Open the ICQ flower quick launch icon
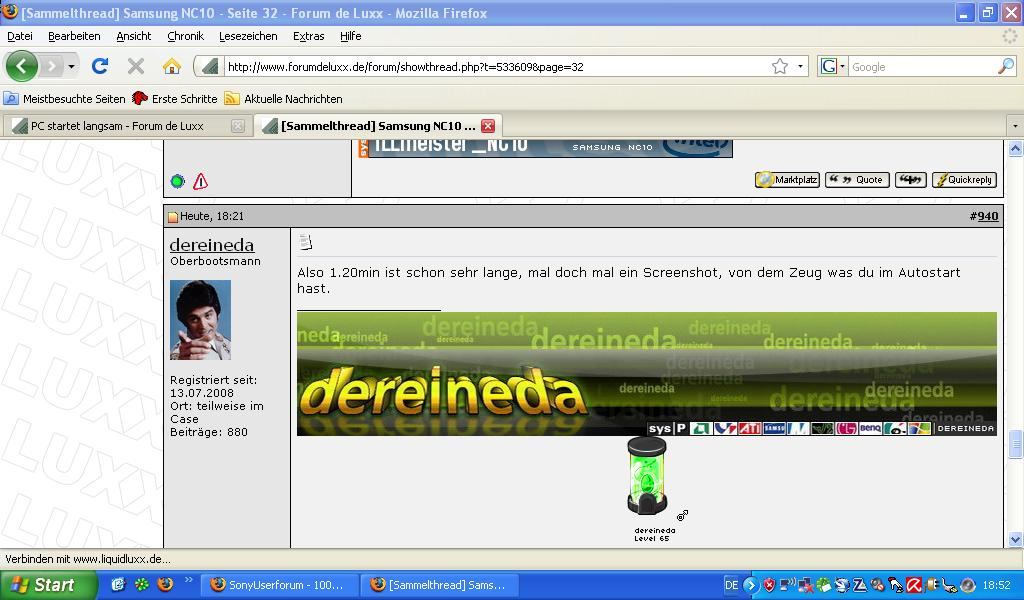 [x=142, y=584]
